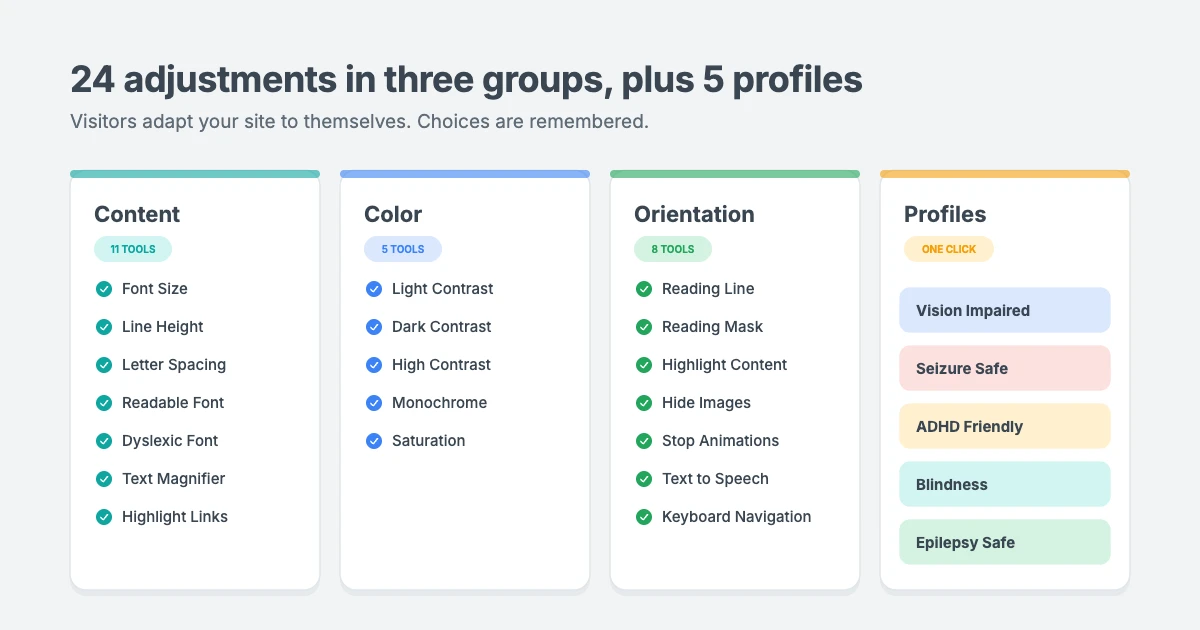Click the blue check beside Light Contrast
Viewport: 1200px width, 630px height.
[374, 289]
